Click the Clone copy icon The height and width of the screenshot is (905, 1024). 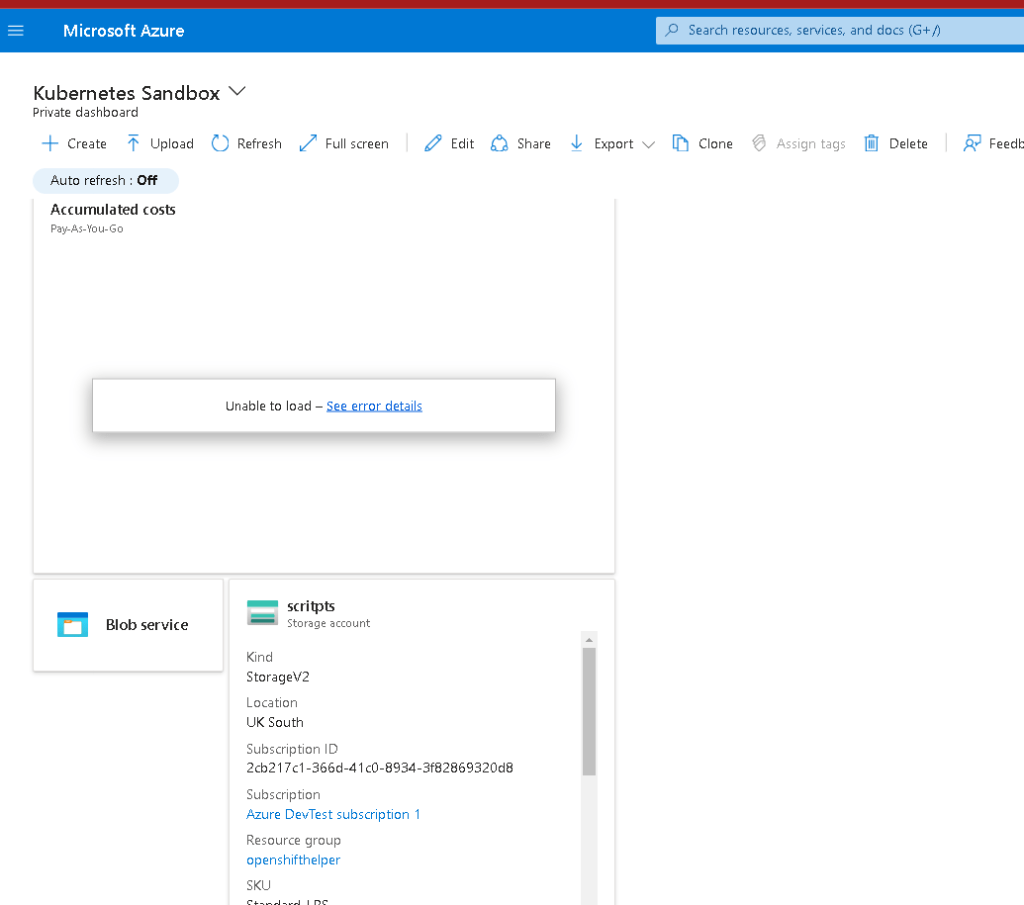click(x=680, y=144)
